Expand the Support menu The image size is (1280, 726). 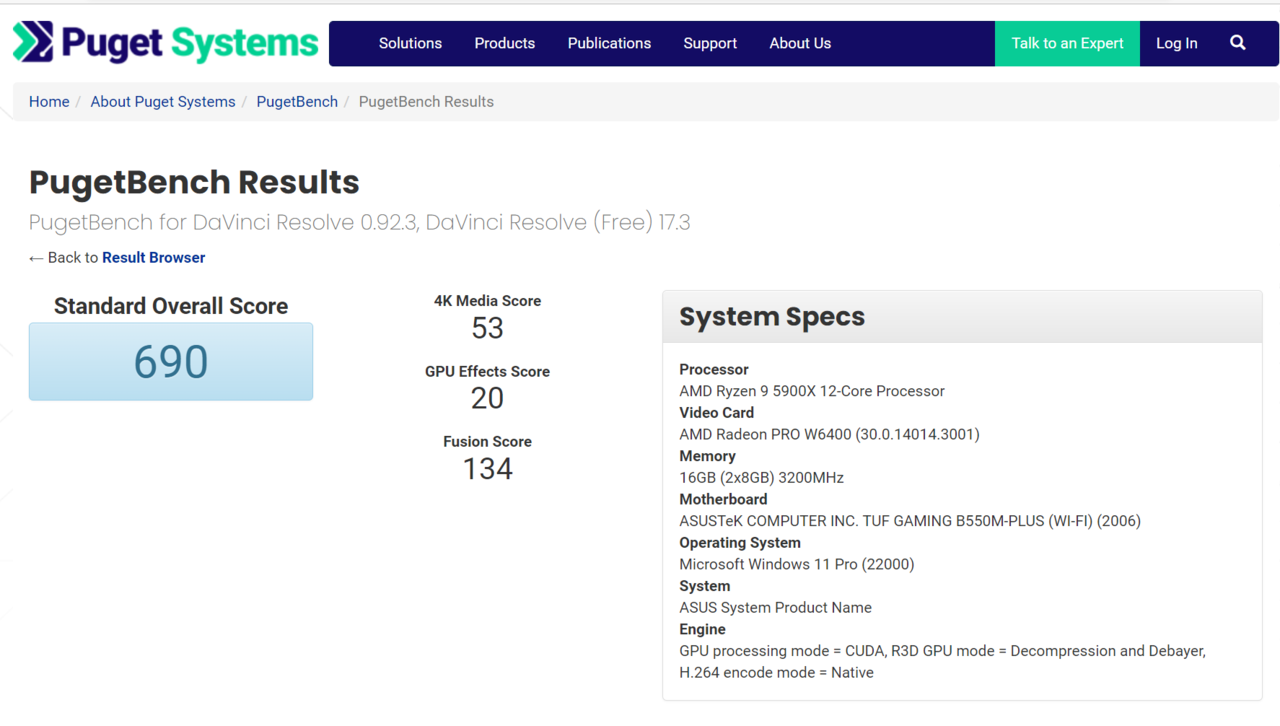click(710, 43)
